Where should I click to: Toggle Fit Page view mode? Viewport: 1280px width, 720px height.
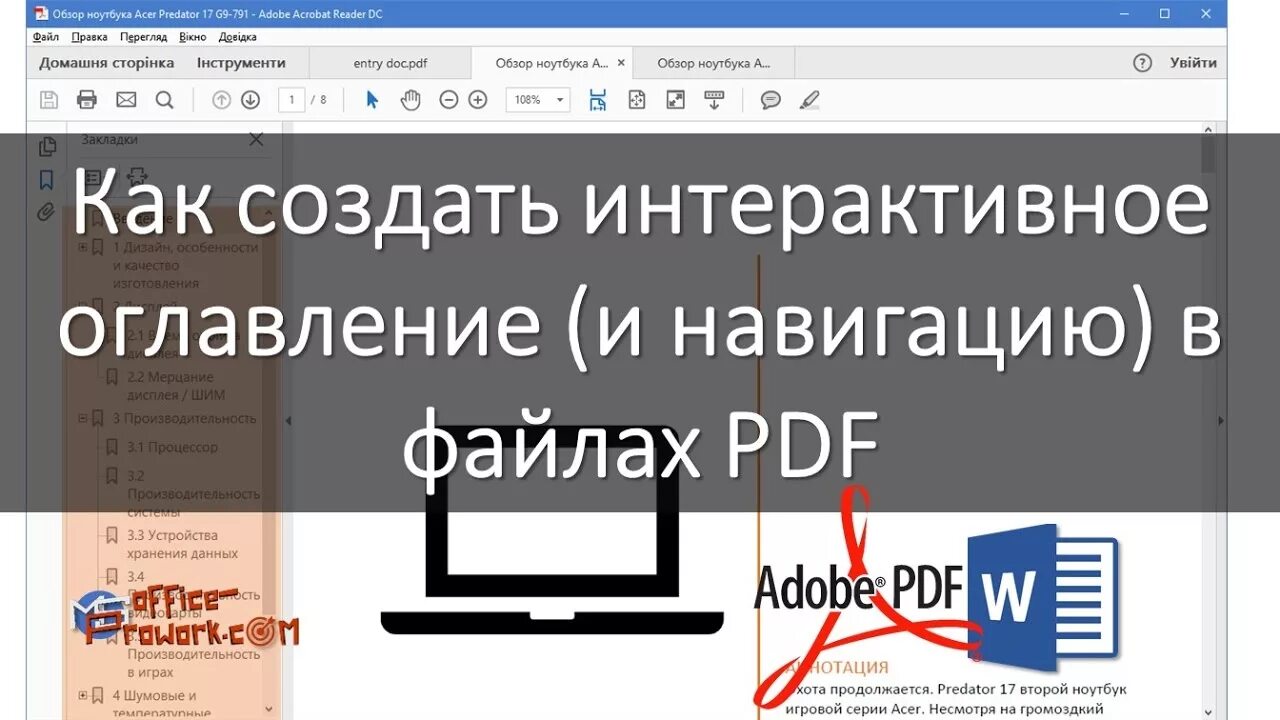click(x=637, y=99)
